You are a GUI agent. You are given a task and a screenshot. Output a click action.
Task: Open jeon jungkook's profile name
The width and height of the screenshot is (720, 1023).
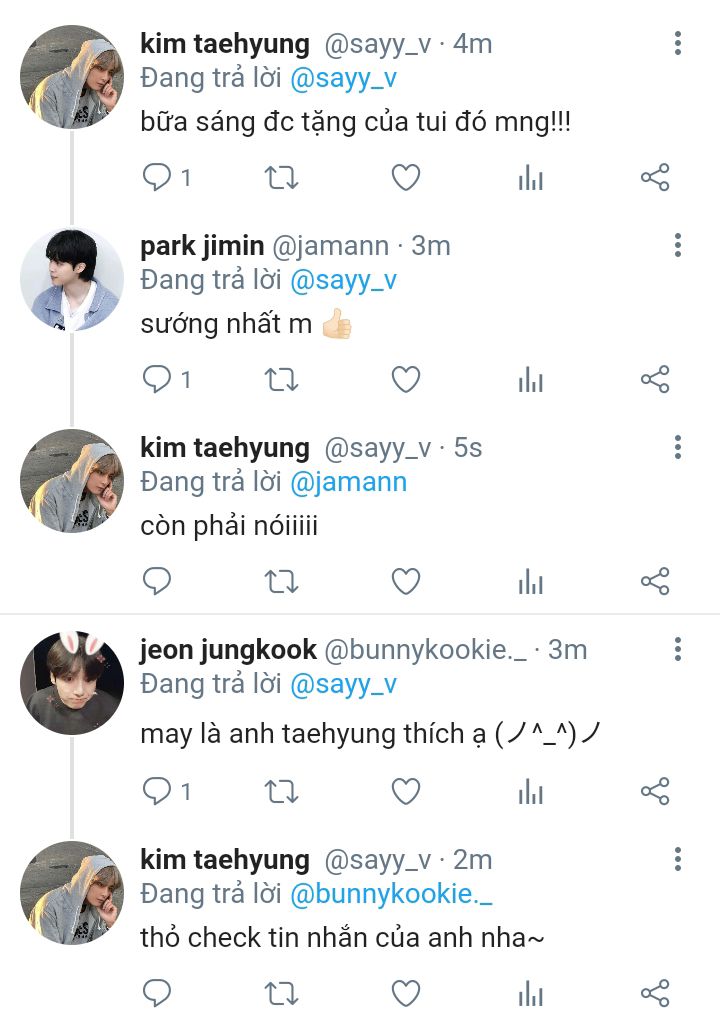point(228,650)
